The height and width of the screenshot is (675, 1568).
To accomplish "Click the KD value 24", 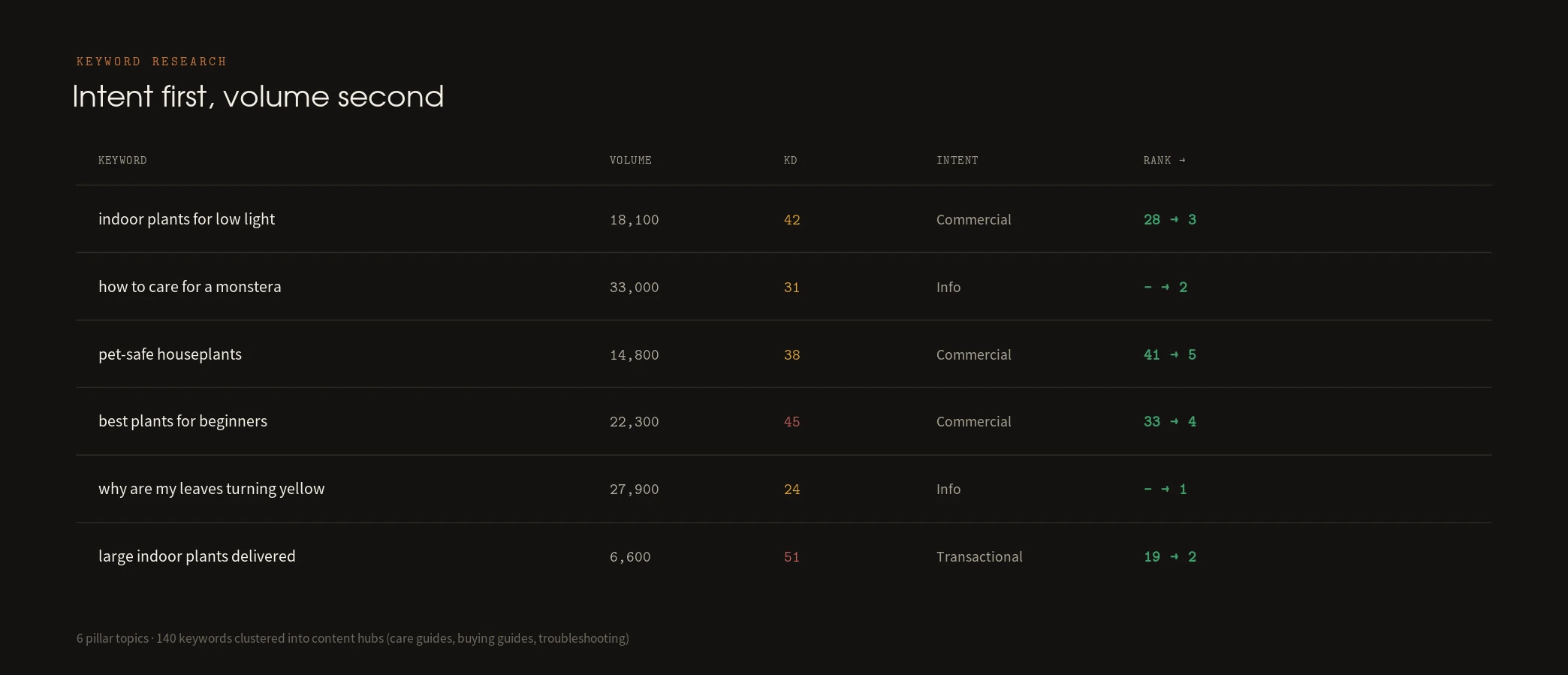I will pos(792,489).
